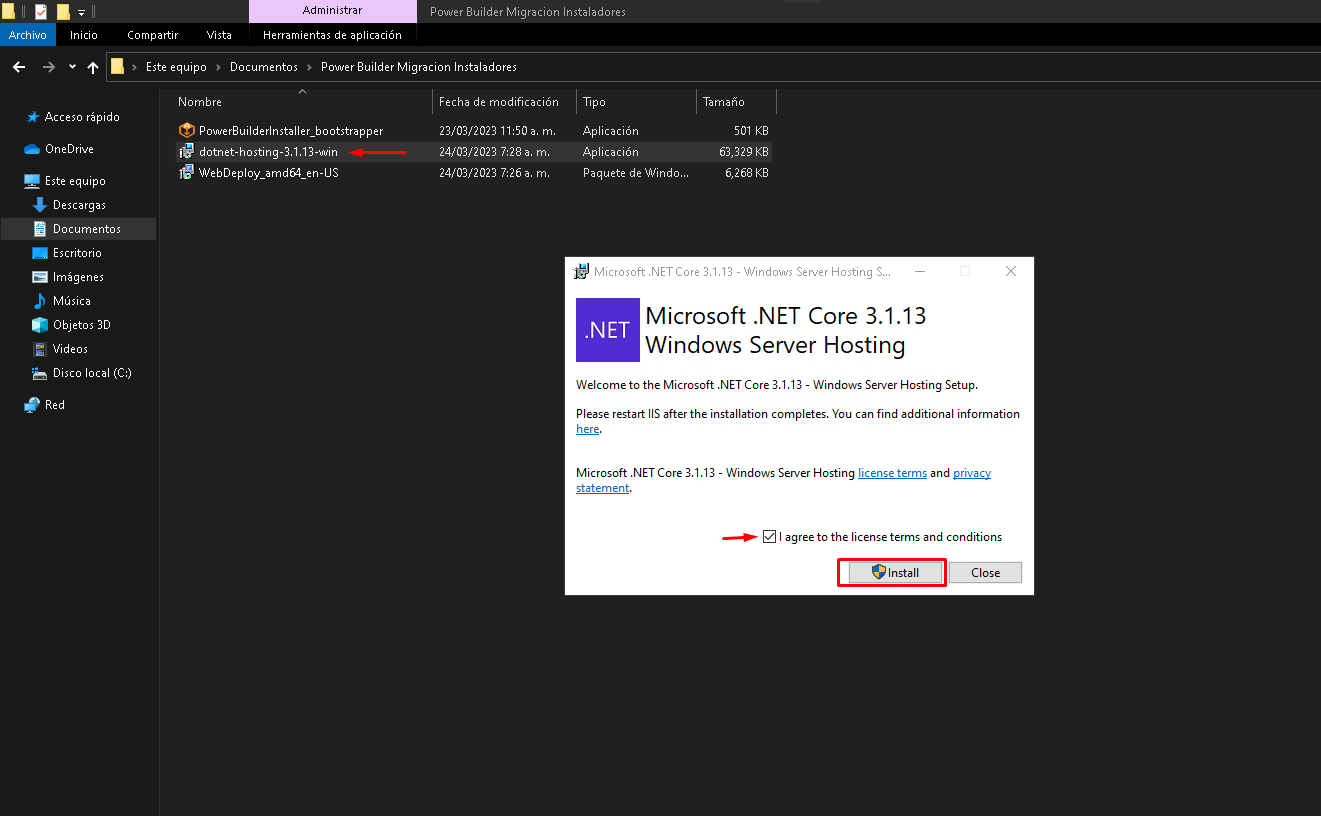Expand the Documentos breadcrumb chevron

click(309, 67)
